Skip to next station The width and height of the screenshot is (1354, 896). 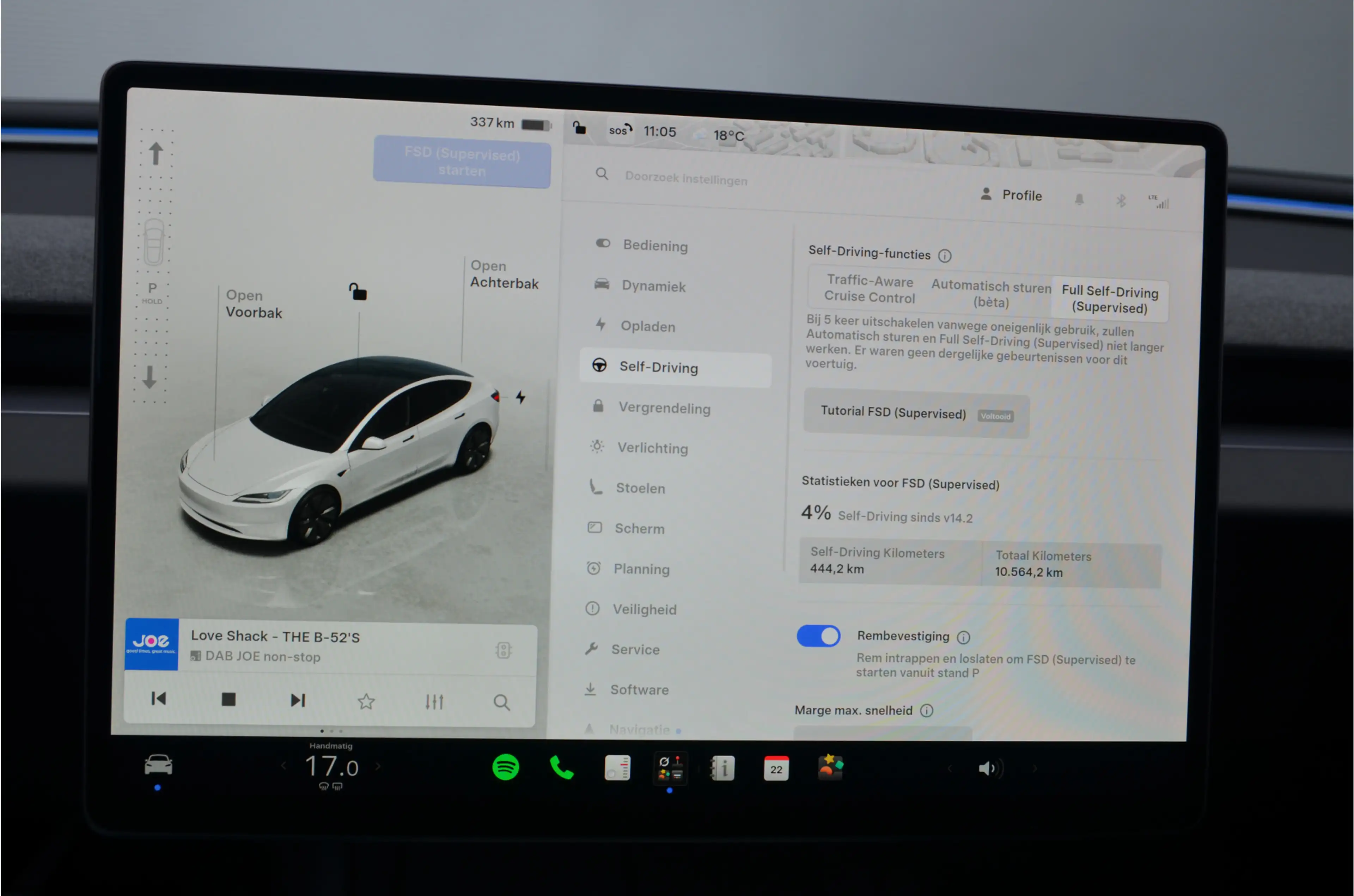click(298, 700)
